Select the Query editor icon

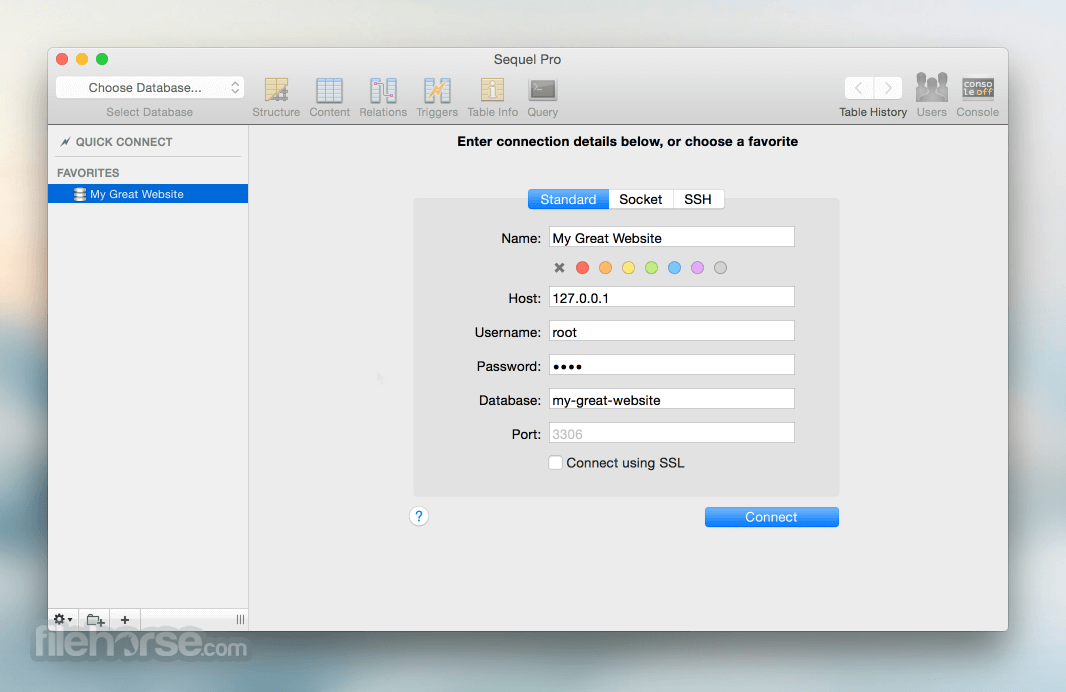tap(542, 90)
